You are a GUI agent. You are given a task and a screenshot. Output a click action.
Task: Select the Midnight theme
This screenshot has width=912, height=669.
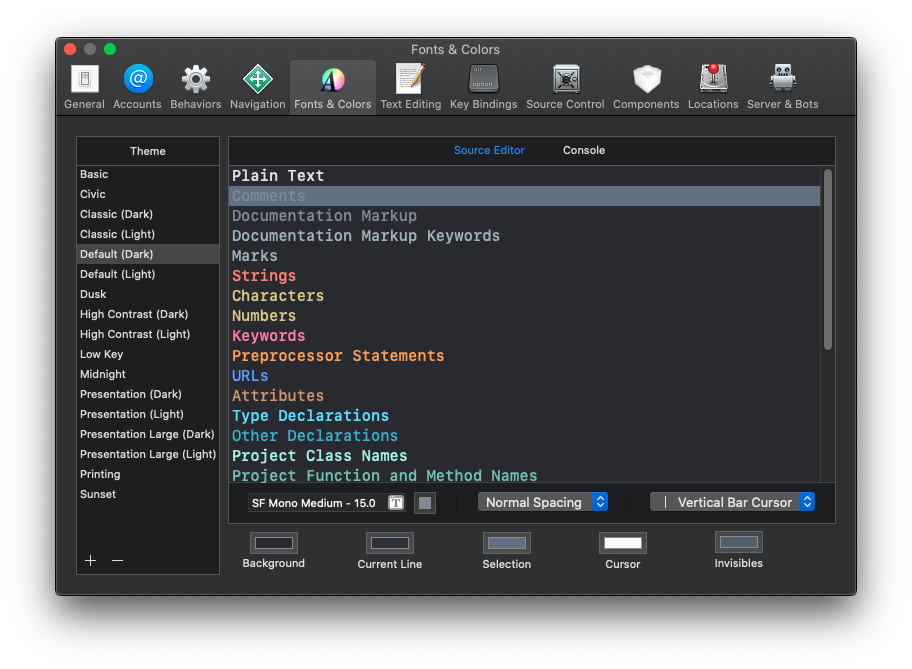[148, 374]
